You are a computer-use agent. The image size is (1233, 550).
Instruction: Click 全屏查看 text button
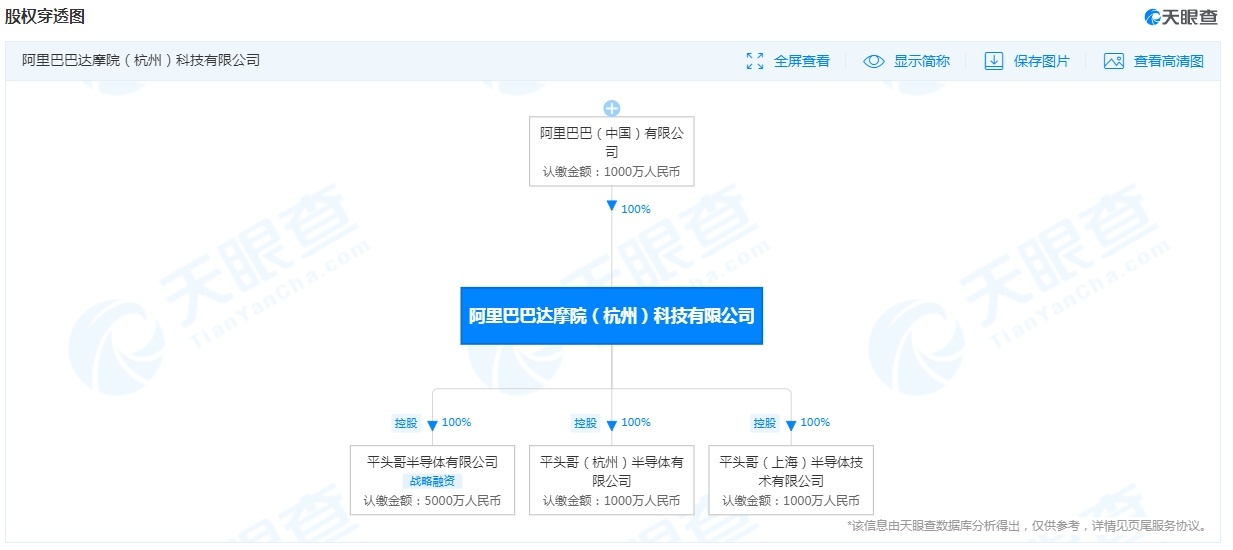point(801,61)
